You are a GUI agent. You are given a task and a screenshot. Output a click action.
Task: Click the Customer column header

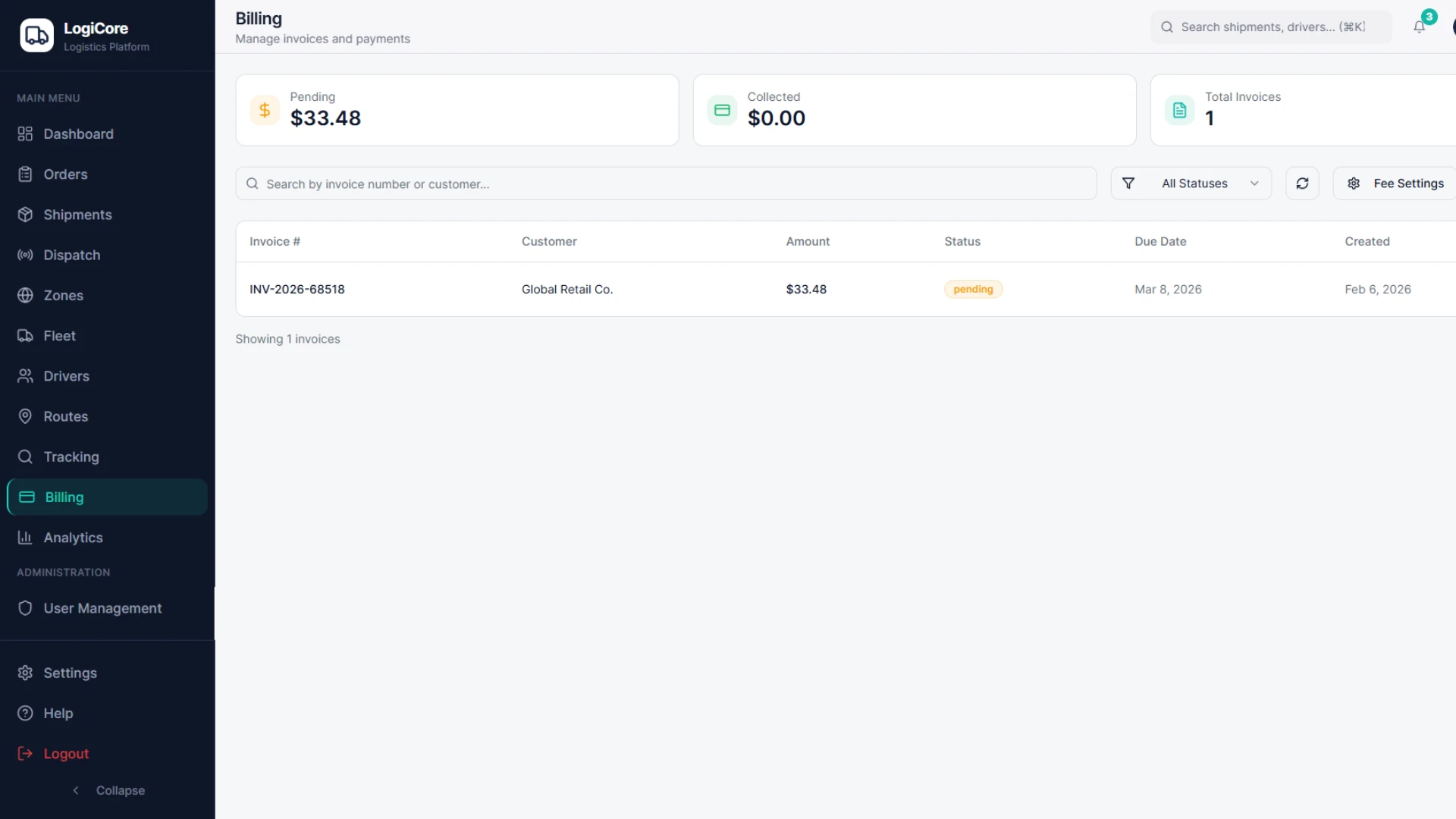click(549, 241)
